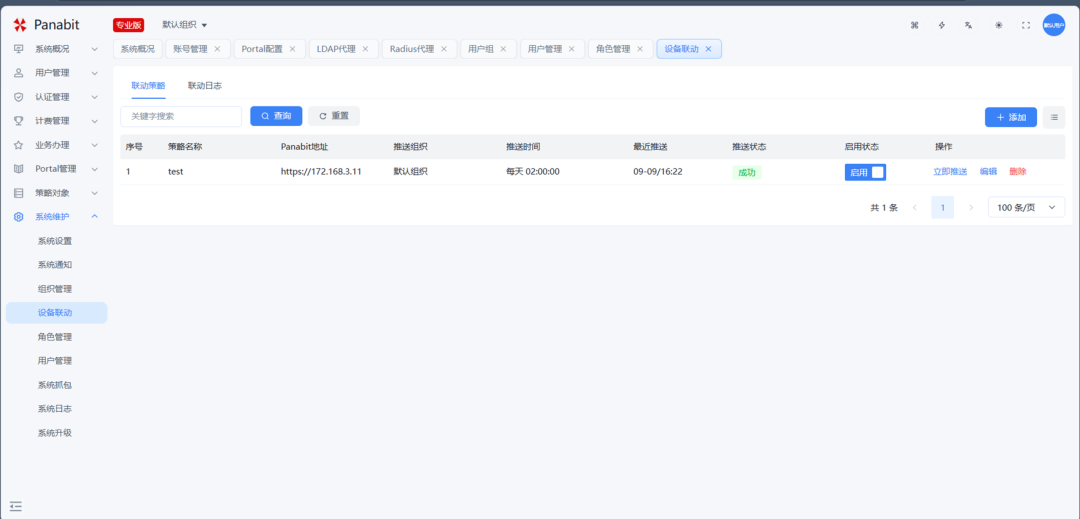Click the fullscreen icon in header

1026,25
